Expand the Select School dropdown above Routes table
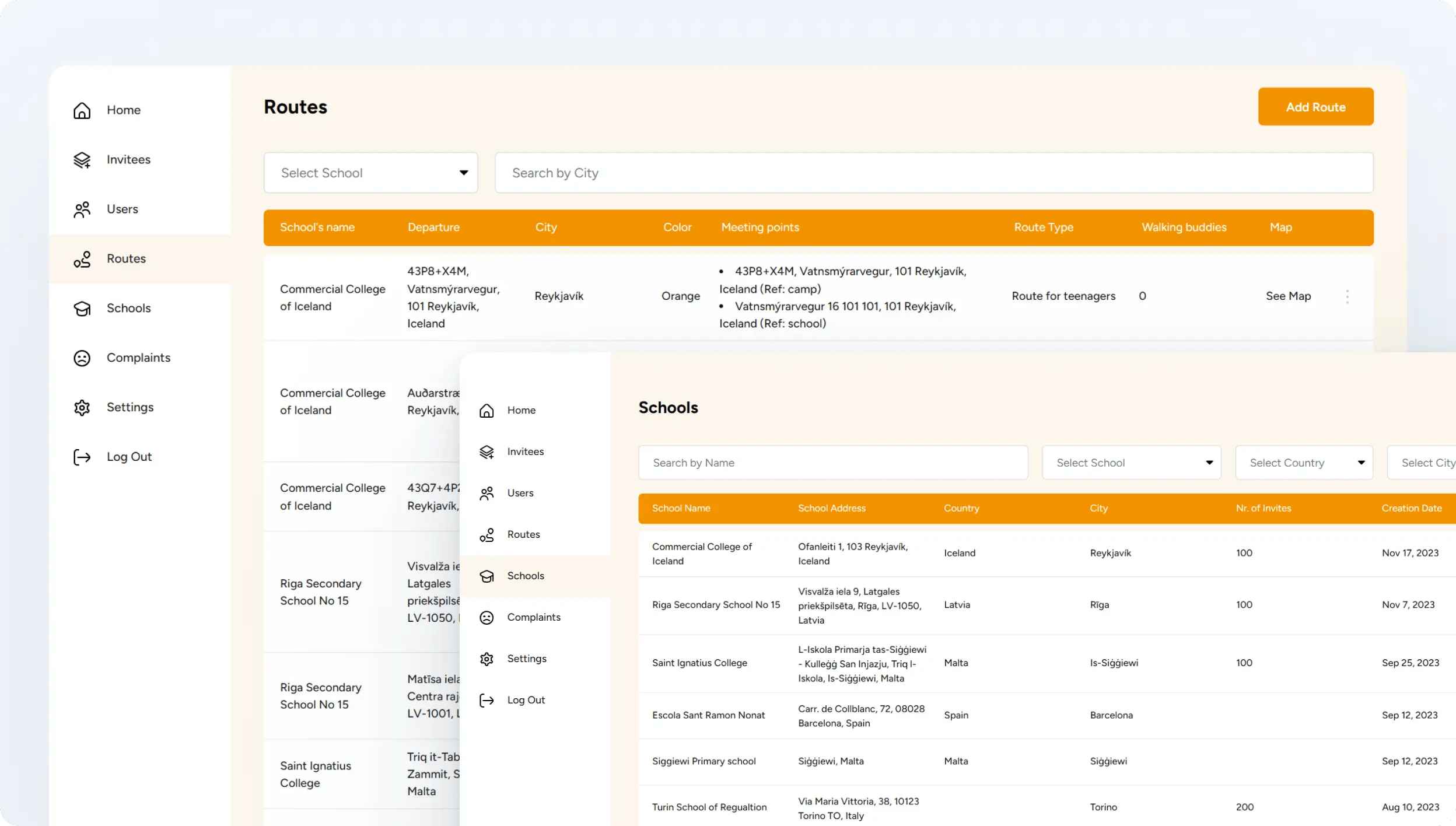This screenshot has height=826, width=1456. [x=370, y=173]
